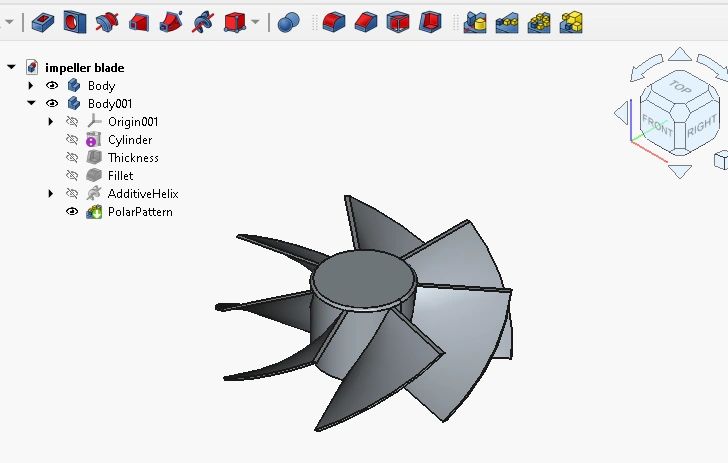Show Fillet via its visibility icon
This screenshot has width=728, height=463.
(x=72, y=176)
